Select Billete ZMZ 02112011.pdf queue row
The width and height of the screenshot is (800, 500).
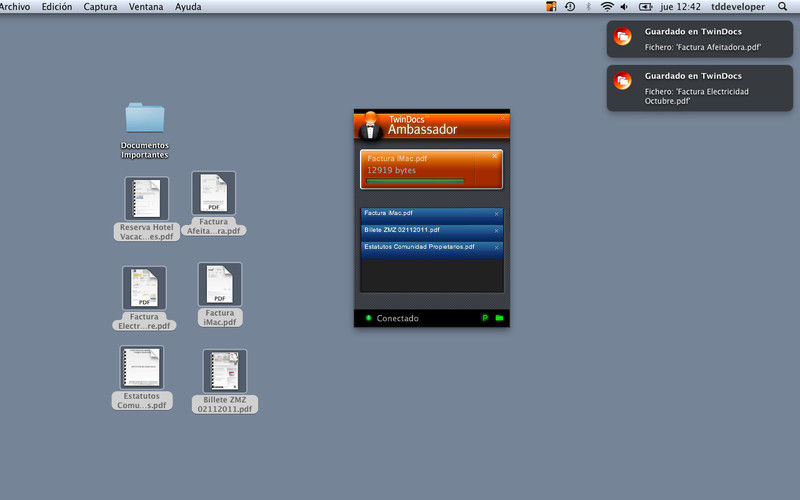pos(432,231)
